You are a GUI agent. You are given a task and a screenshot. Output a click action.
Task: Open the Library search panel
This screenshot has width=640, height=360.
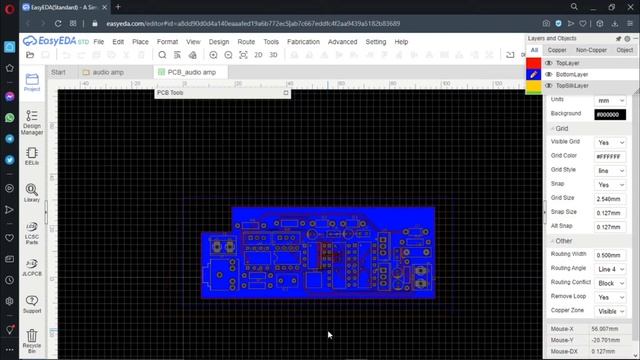[32, 193]
